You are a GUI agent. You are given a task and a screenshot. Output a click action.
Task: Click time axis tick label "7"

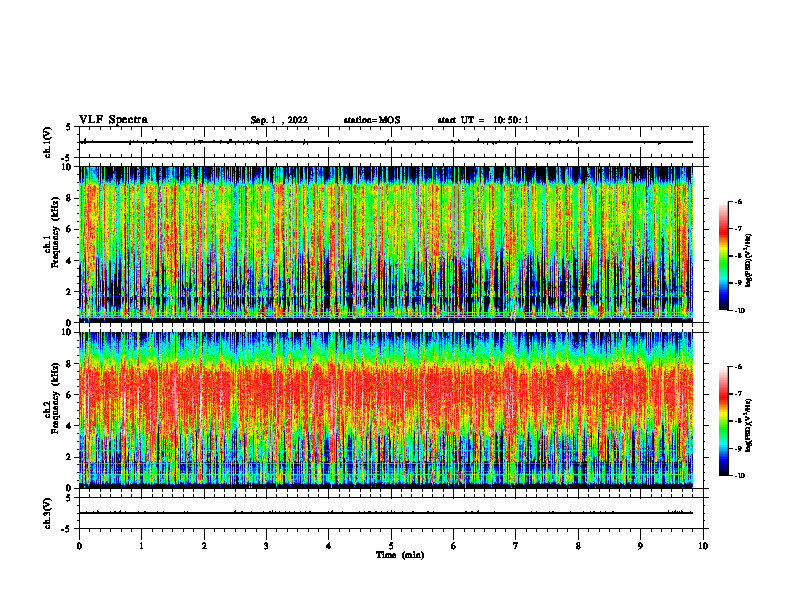coord(516,546)
